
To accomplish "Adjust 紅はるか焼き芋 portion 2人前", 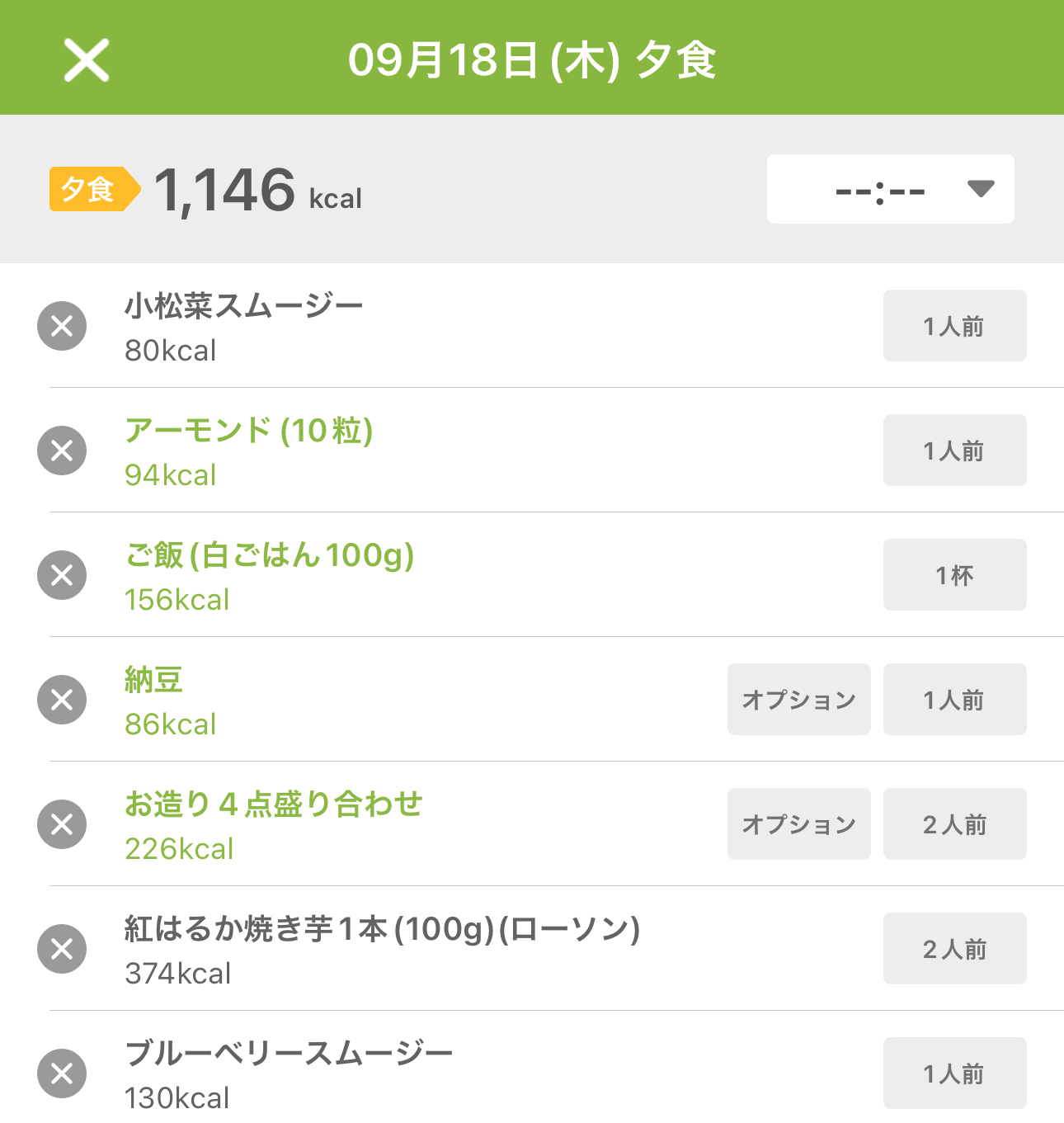I will pyautogui.click(x=955, y=949).
